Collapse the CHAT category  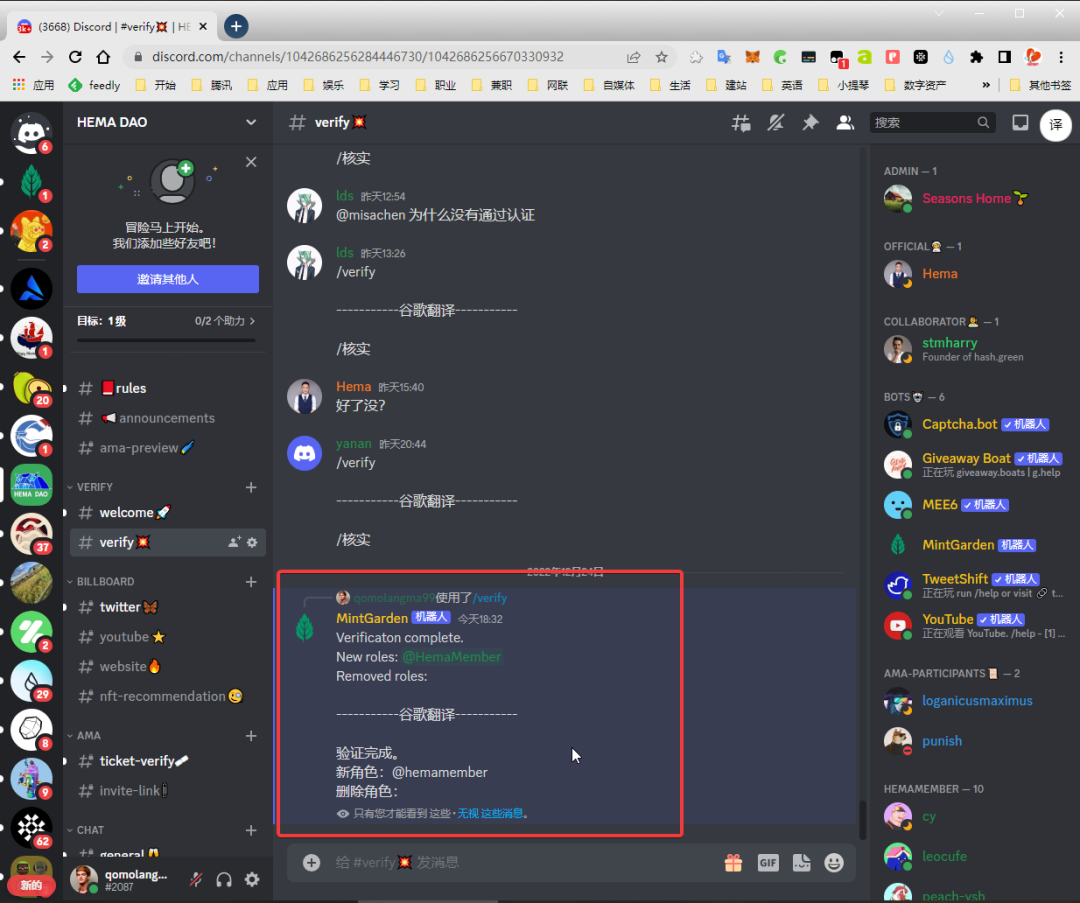pos(85,830)
